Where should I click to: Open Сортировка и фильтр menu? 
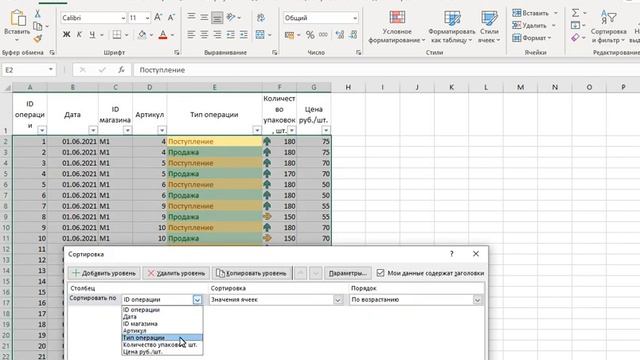[608, 27]
